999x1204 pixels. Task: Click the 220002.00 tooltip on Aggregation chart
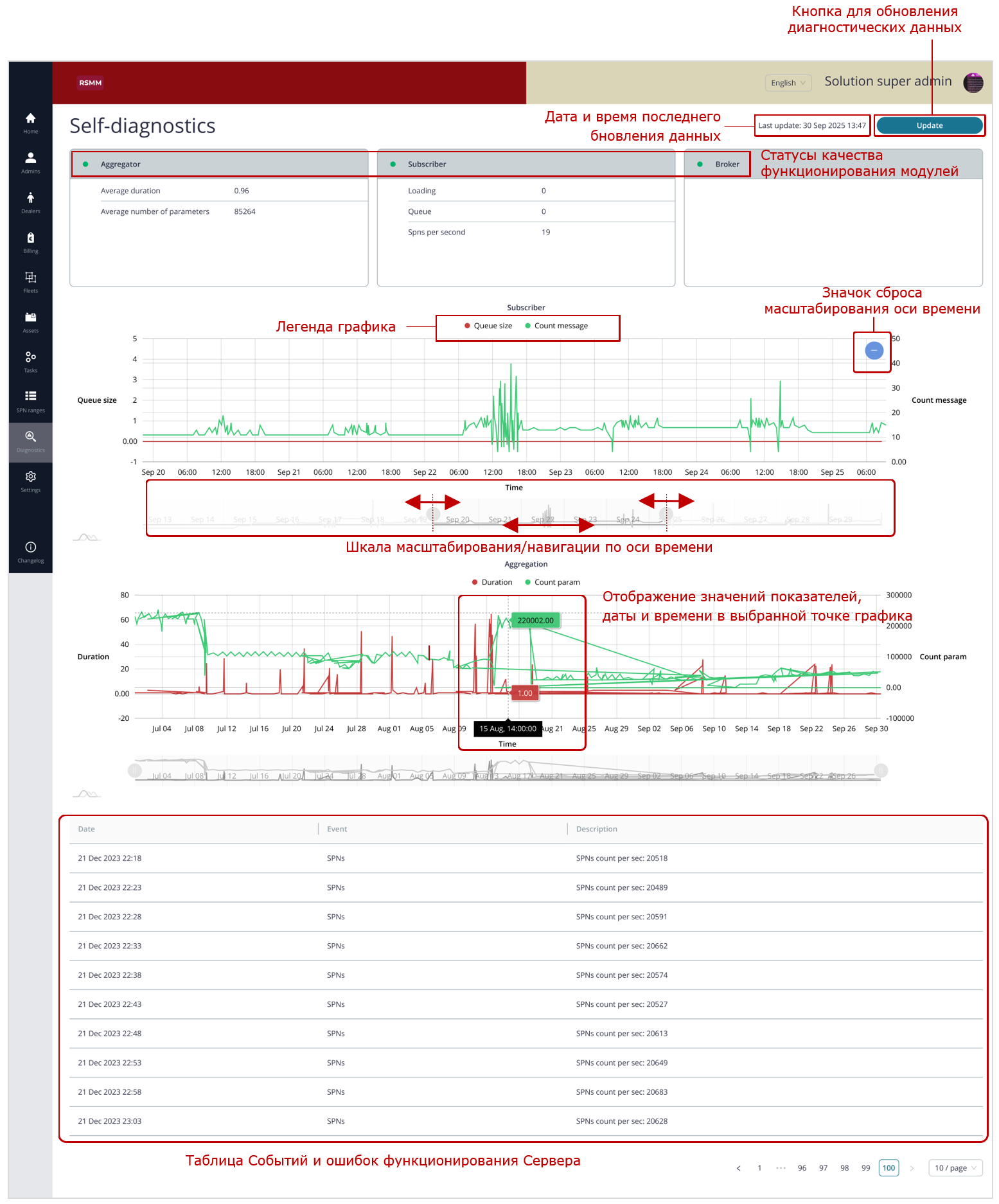(x=535, y=621)
